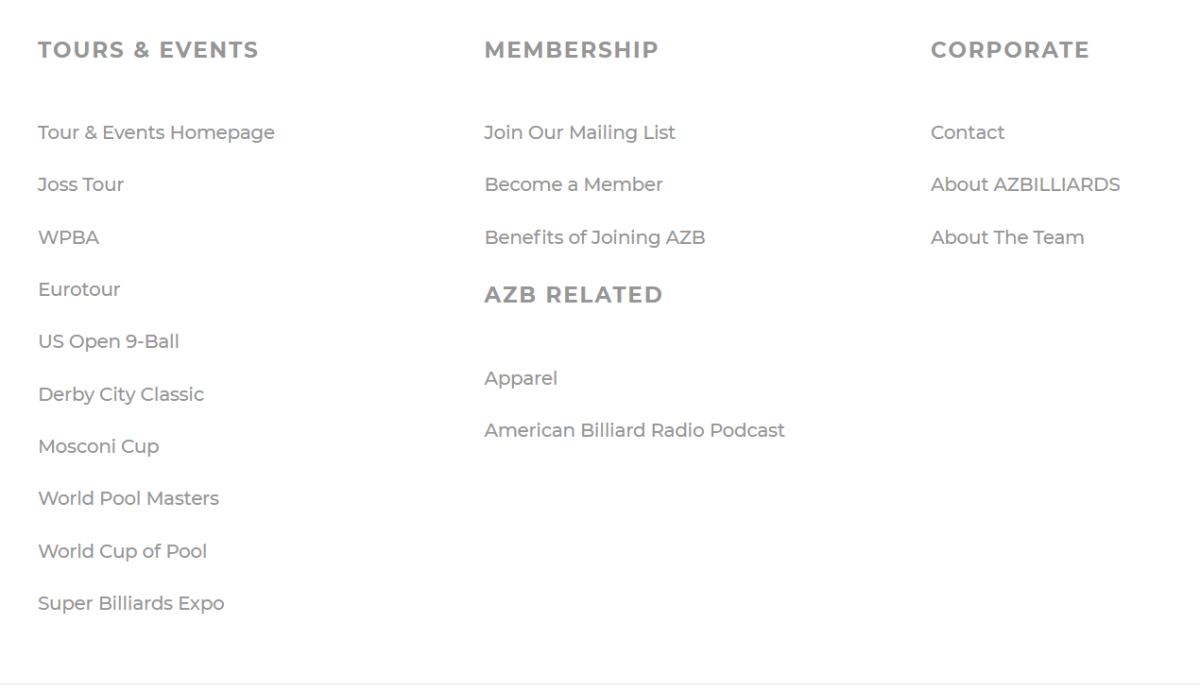The height and width of the screenshot is (693, 1200).
Task: Open the WPBA link
Action: [x=68, y=237]
